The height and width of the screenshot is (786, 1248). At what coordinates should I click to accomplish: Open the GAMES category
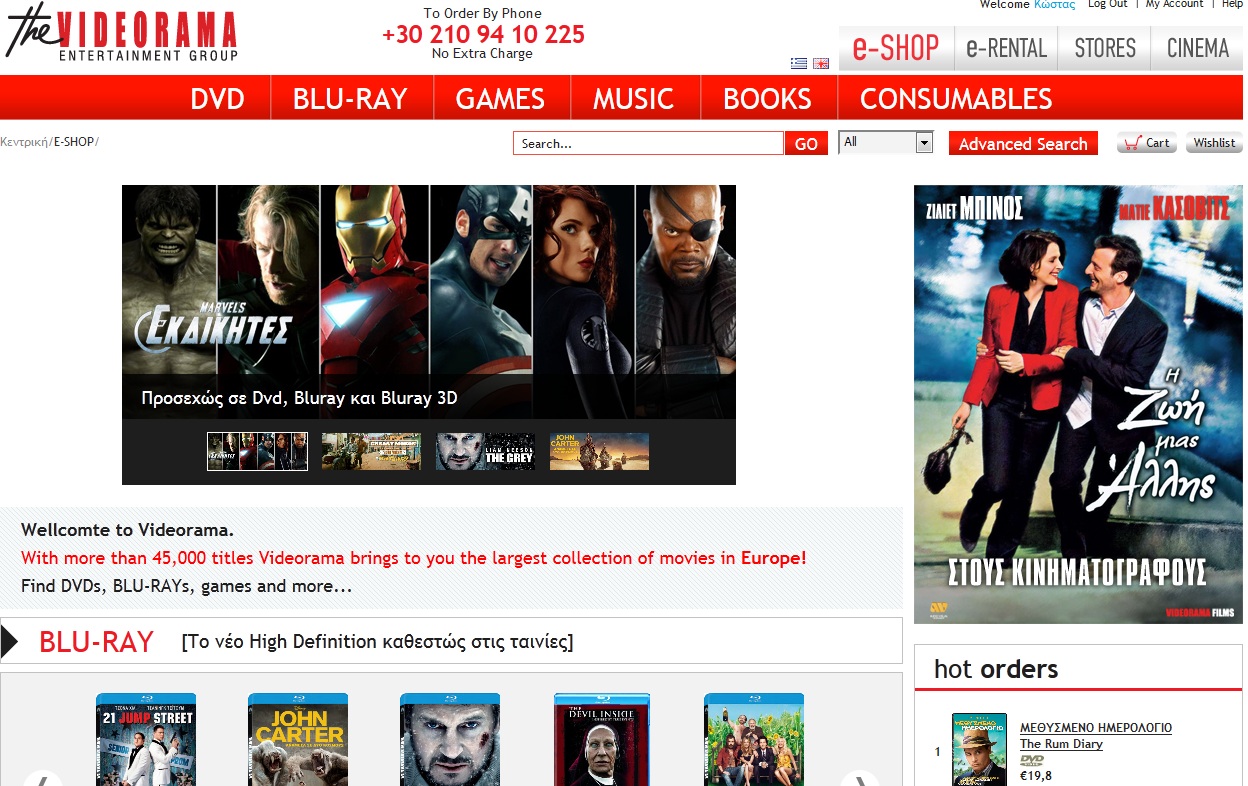pyautogui.click(x=500, y=98)
